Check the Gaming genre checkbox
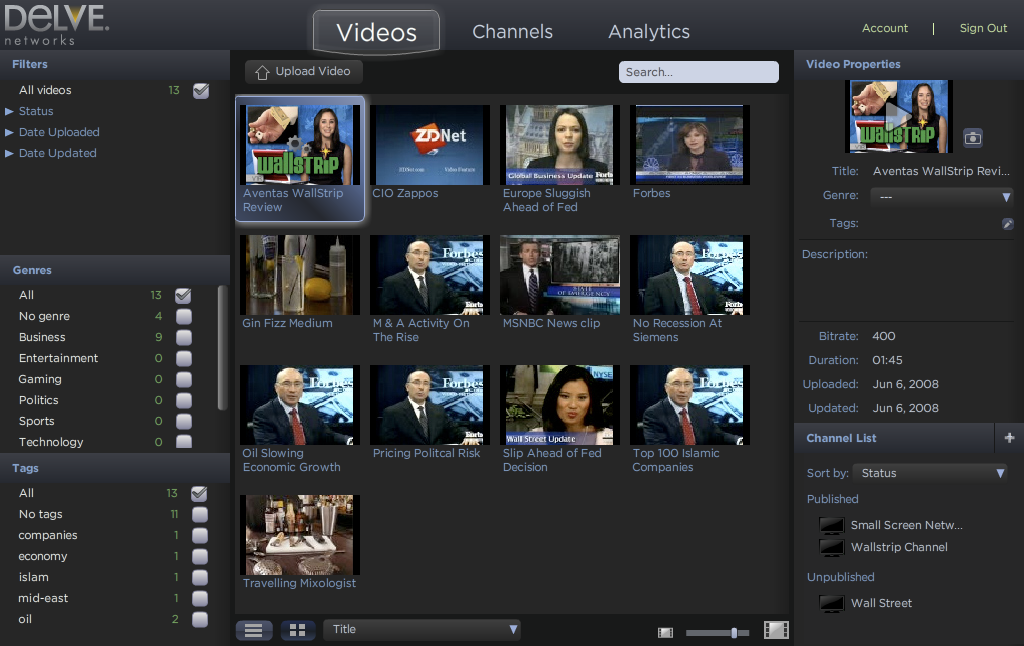The image size is (1024, 646). (x=184, y=380)
